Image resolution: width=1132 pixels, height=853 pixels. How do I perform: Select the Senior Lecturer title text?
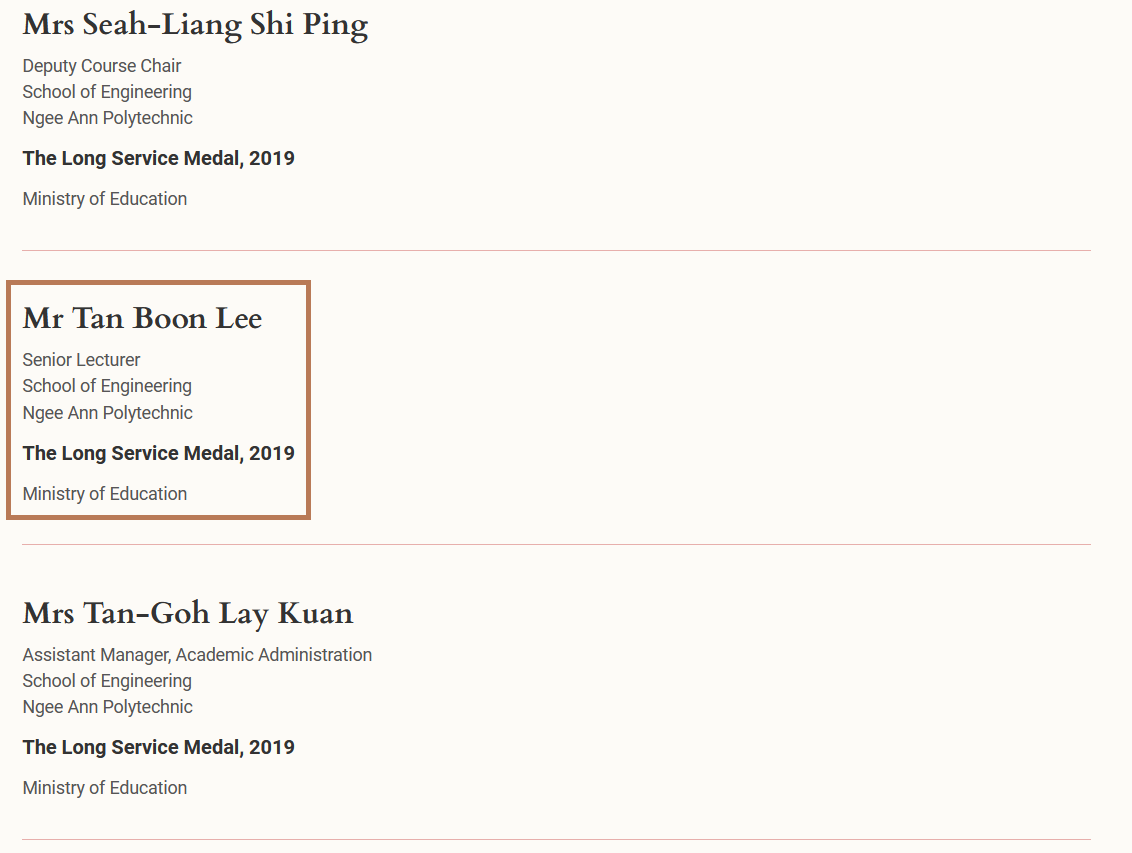(x=81, y=359)
